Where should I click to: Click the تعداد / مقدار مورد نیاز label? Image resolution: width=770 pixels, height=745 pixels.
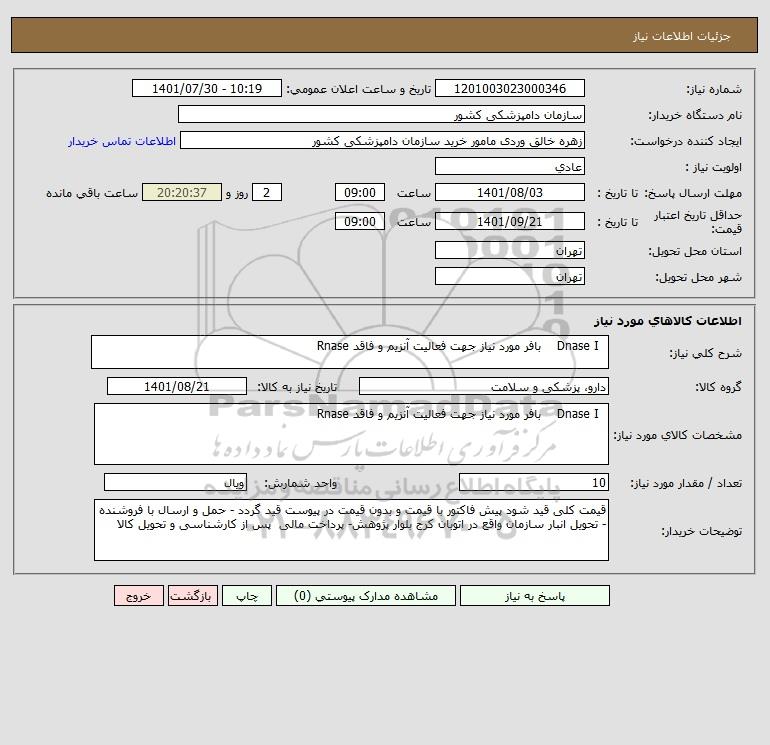coord(686,483)
